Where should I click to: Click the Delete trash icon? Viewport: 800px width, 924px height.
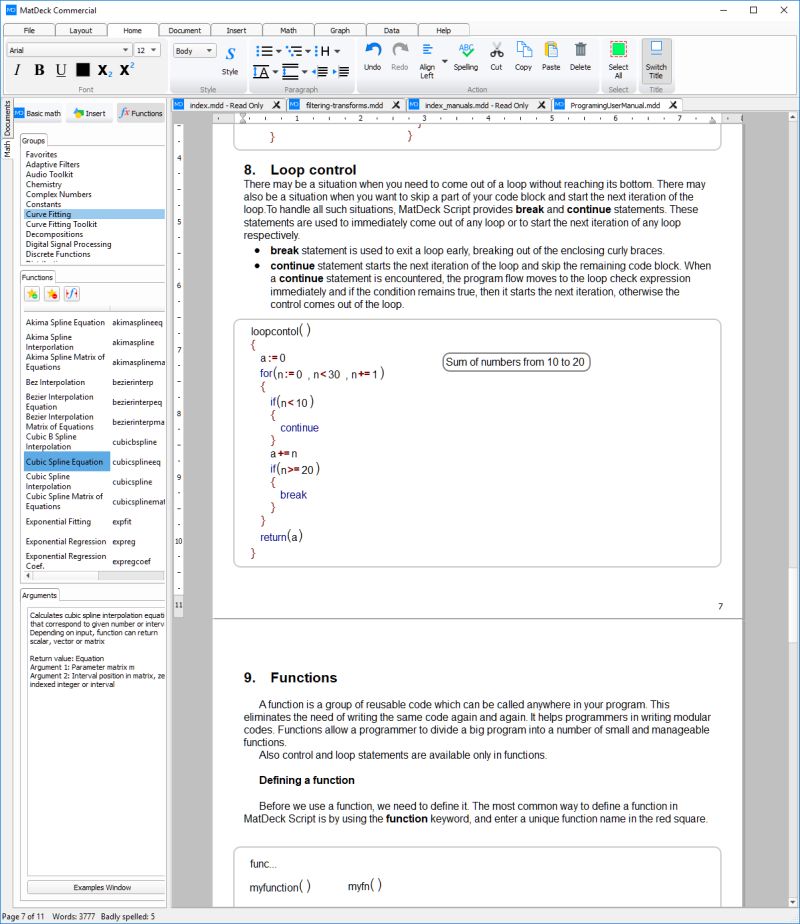580,57
